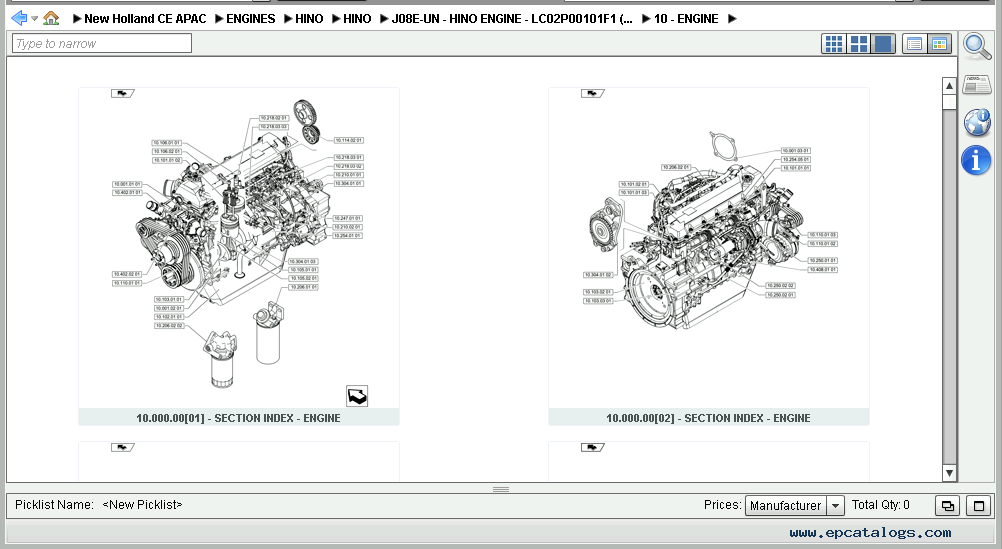Viewport: 1002px width, 549px height.
Task: Switch to list view mode
Action: point(914,43)
